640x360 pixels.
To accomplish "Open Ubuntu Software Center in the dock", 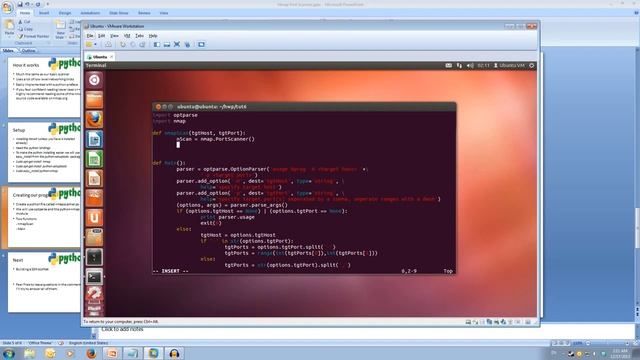I will tap(94, 198).
